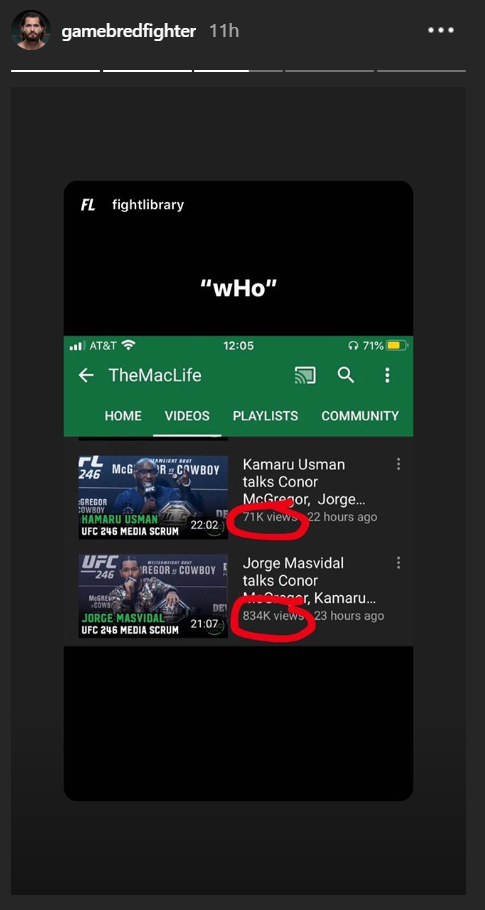Tap the back arrow beside TheMacLife
The width and height of the screenshot is (485, 910).
(x=86, y=375)
